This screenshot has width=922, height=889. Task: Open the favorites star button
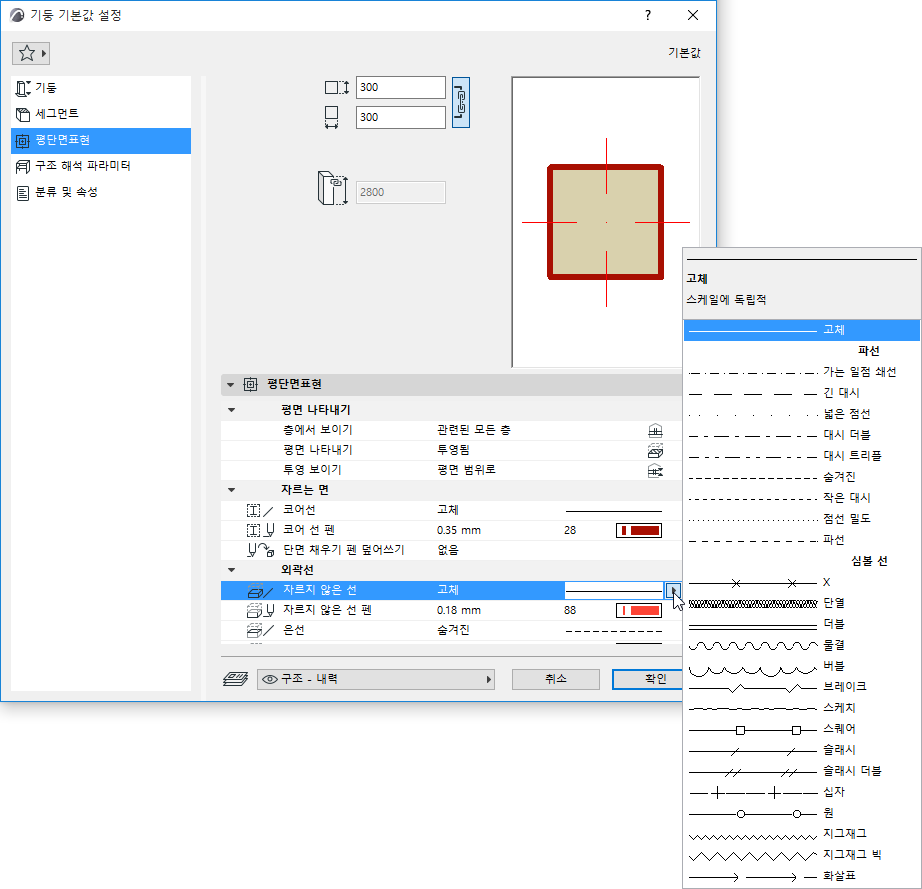click(x=31, y=54)
